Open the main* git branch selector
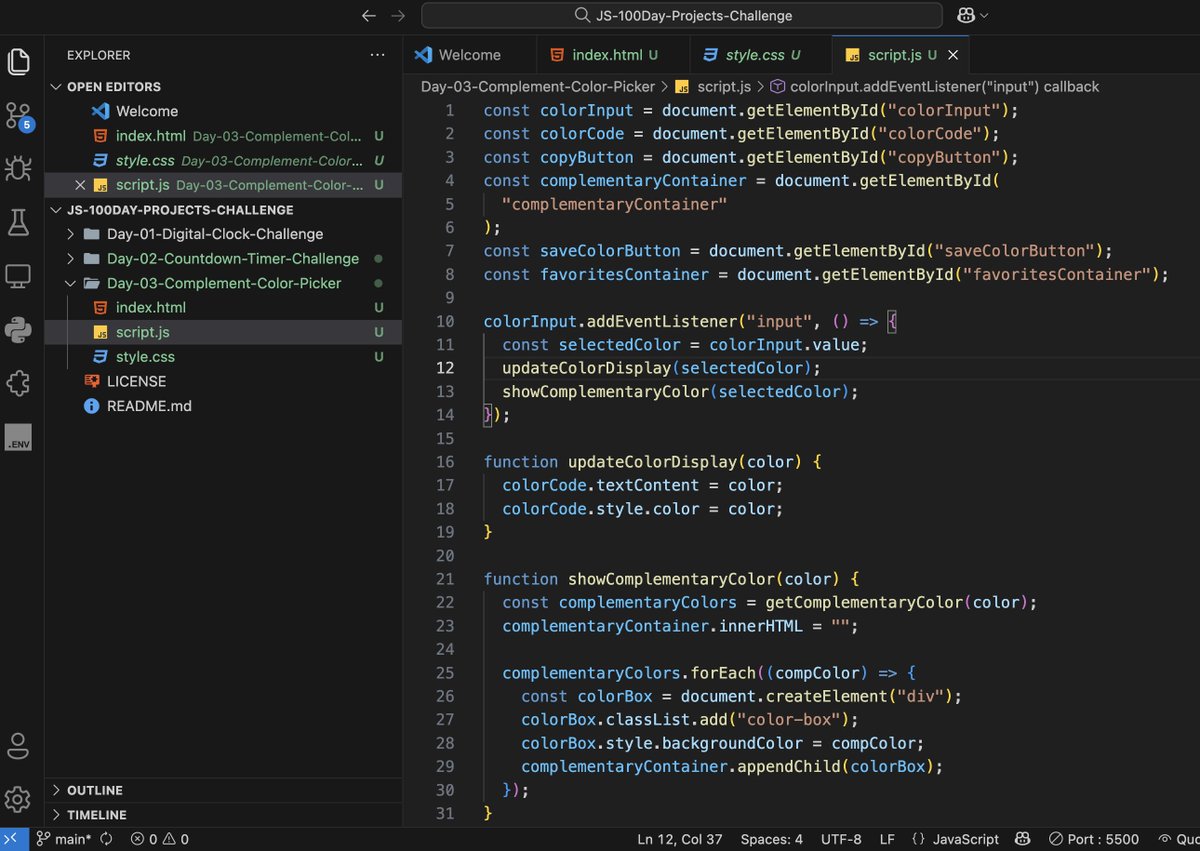This screenshot has height=851, width=1200. coord(63,839)
